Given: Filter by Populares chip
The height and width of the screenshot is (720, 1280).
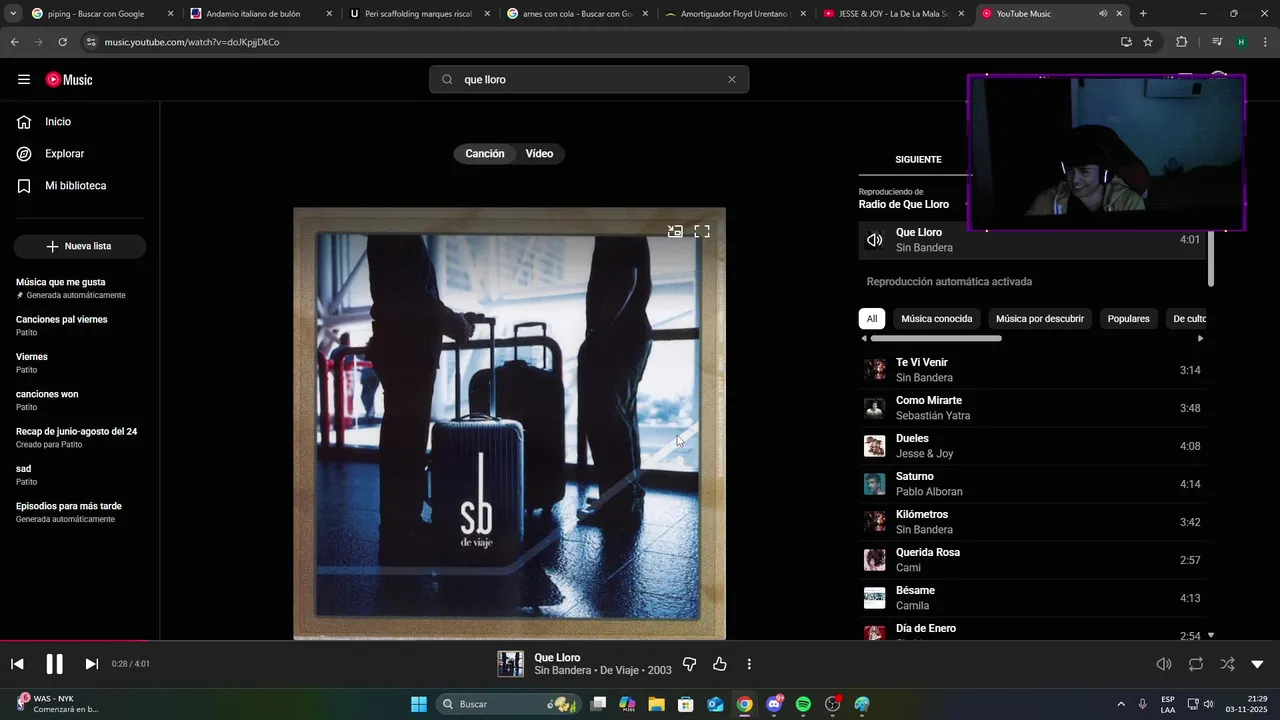Looking at the screenshot, I should [1129, 319].
